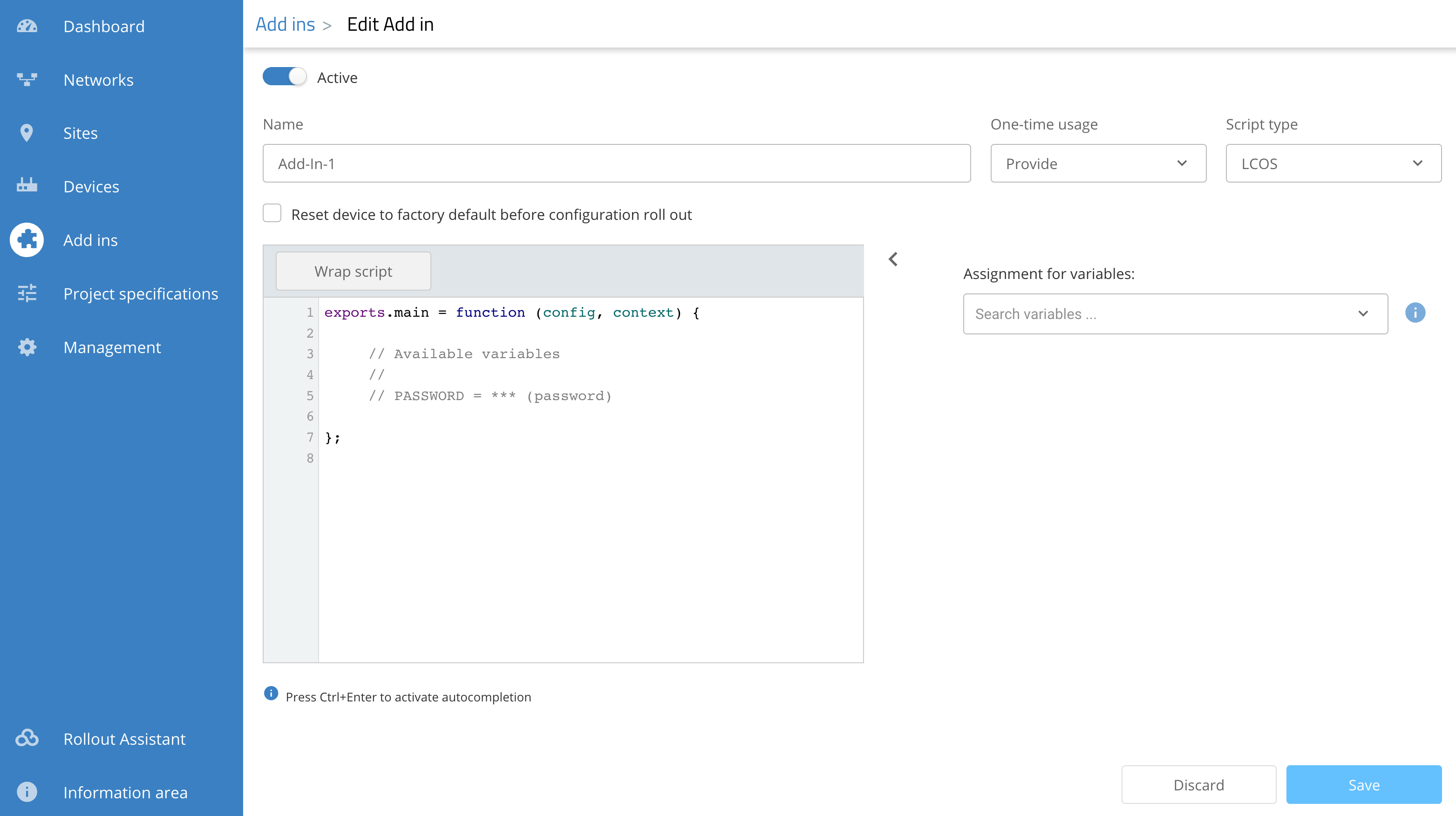Click the Networks topology icon
This screenshot has width=1456, height=816.
point(27,80)
